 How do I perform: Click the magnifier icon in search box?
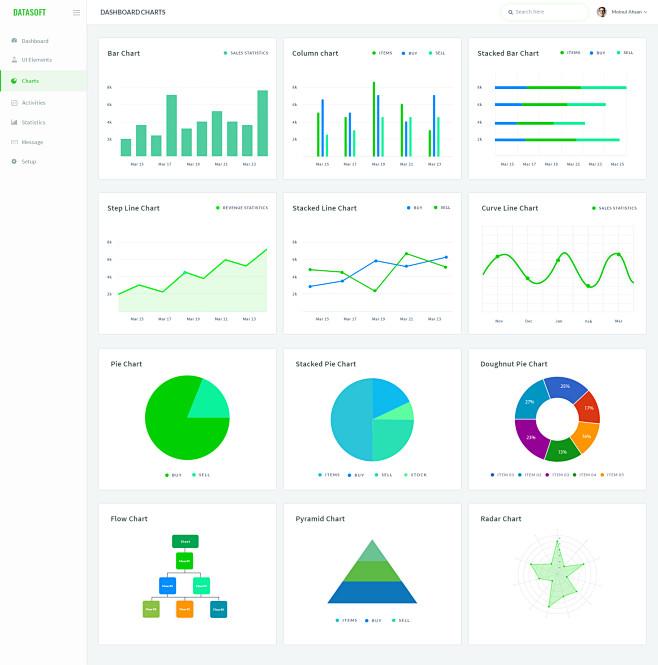pos(511,12)
